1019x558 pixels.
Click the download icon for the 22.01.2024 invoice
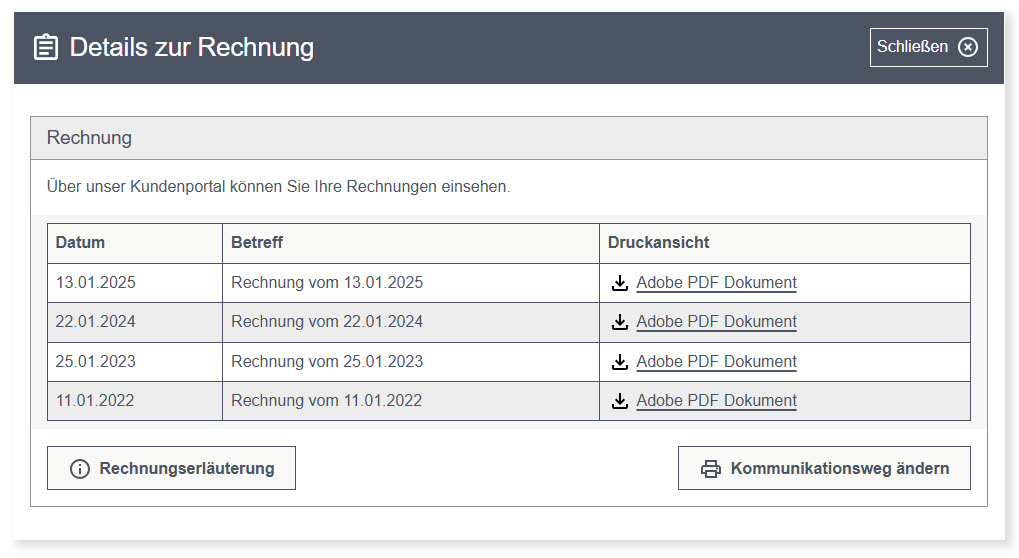point(620,322)
